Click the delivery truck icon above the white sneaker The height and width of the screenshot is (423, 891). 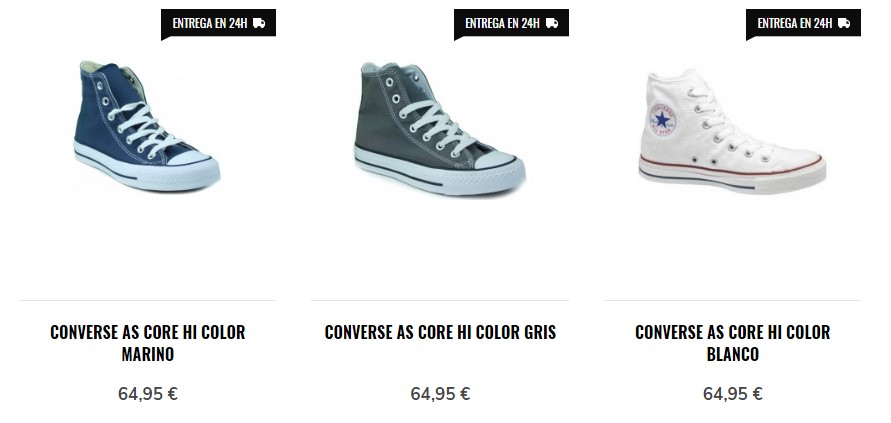pos(844,23)
